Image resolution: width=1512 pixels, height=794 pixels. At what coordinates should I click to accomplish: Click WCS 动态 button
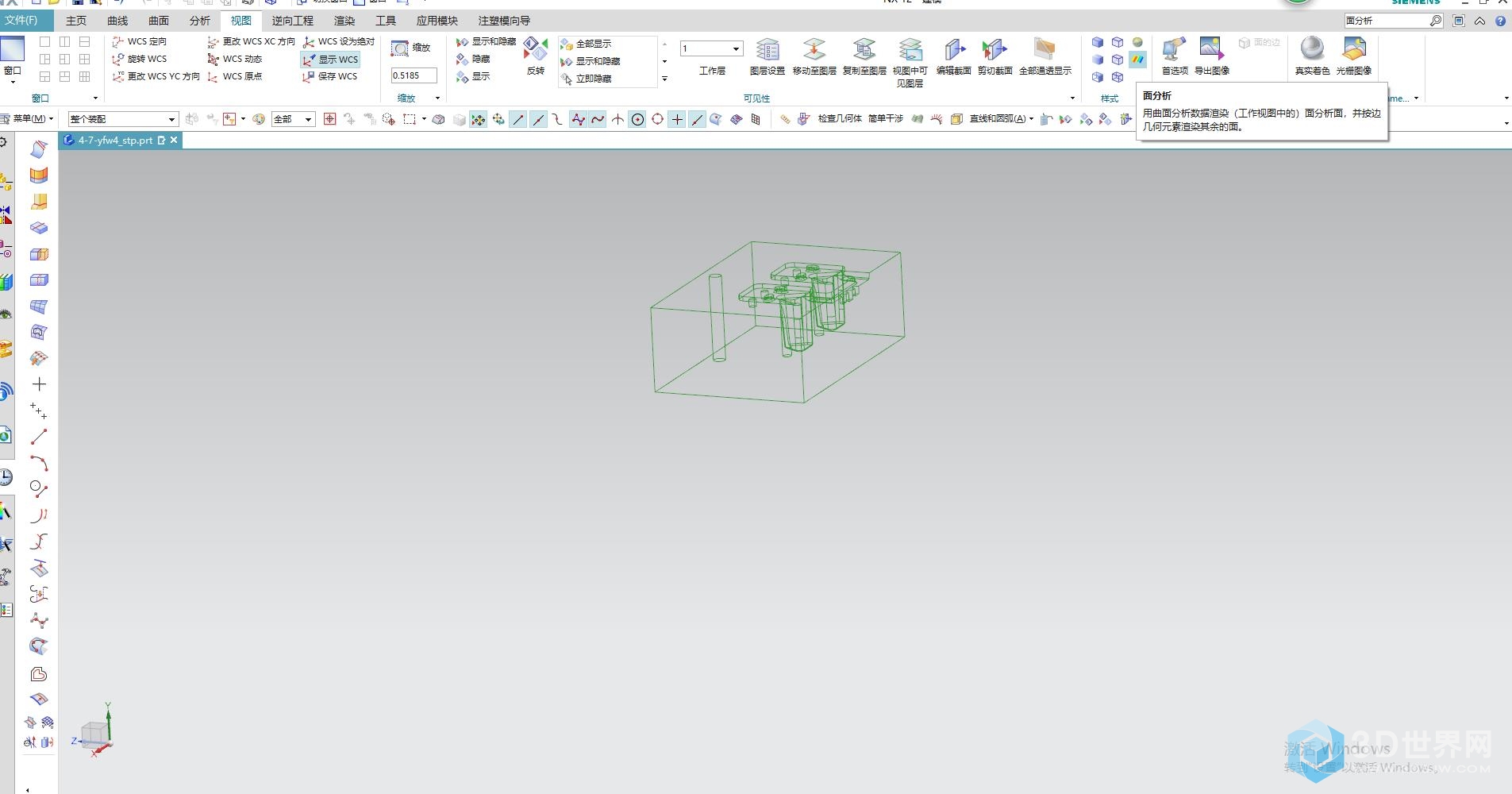tap(234, 59)
